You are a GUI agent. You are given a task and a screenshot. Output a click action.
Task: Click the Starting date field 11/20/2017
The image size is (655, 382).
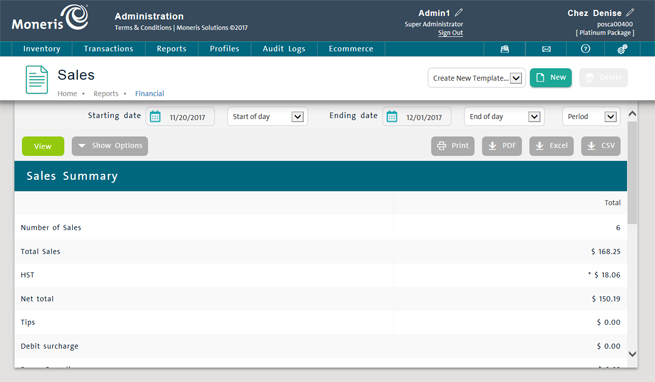(x=180, y=117)
